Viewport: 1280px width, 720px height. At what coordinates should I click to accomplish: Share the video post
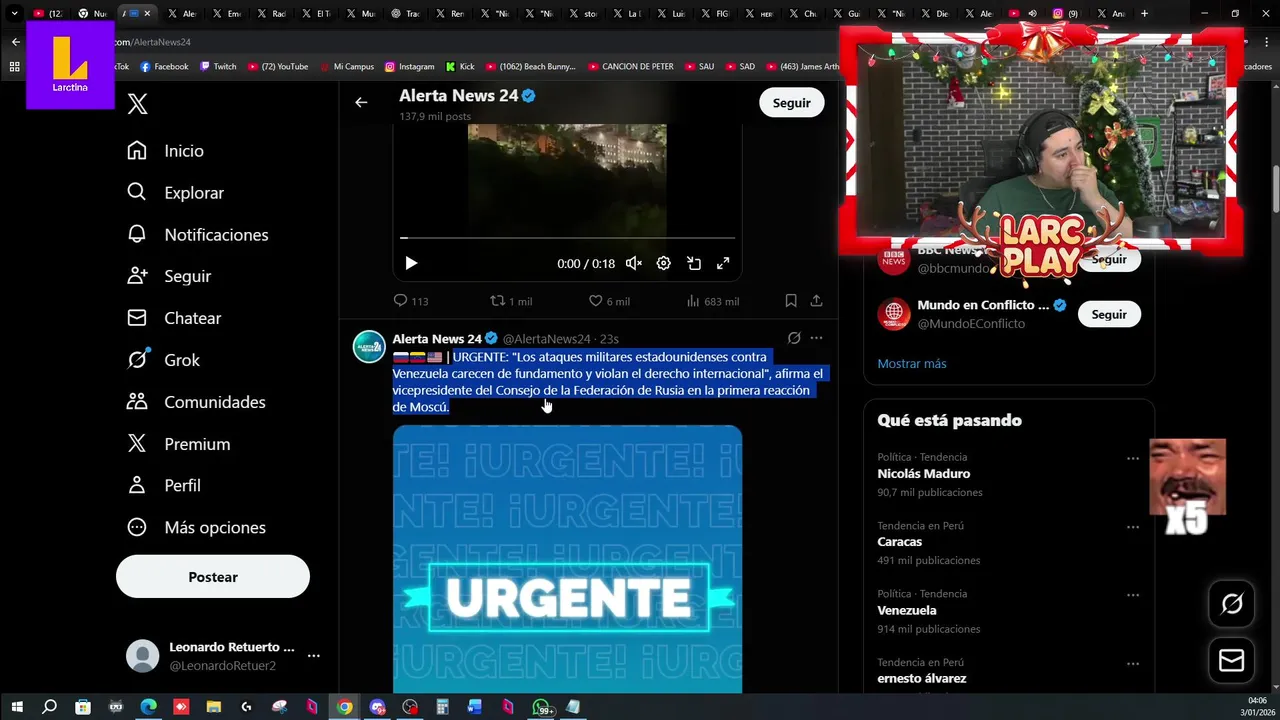coord(816,300)
